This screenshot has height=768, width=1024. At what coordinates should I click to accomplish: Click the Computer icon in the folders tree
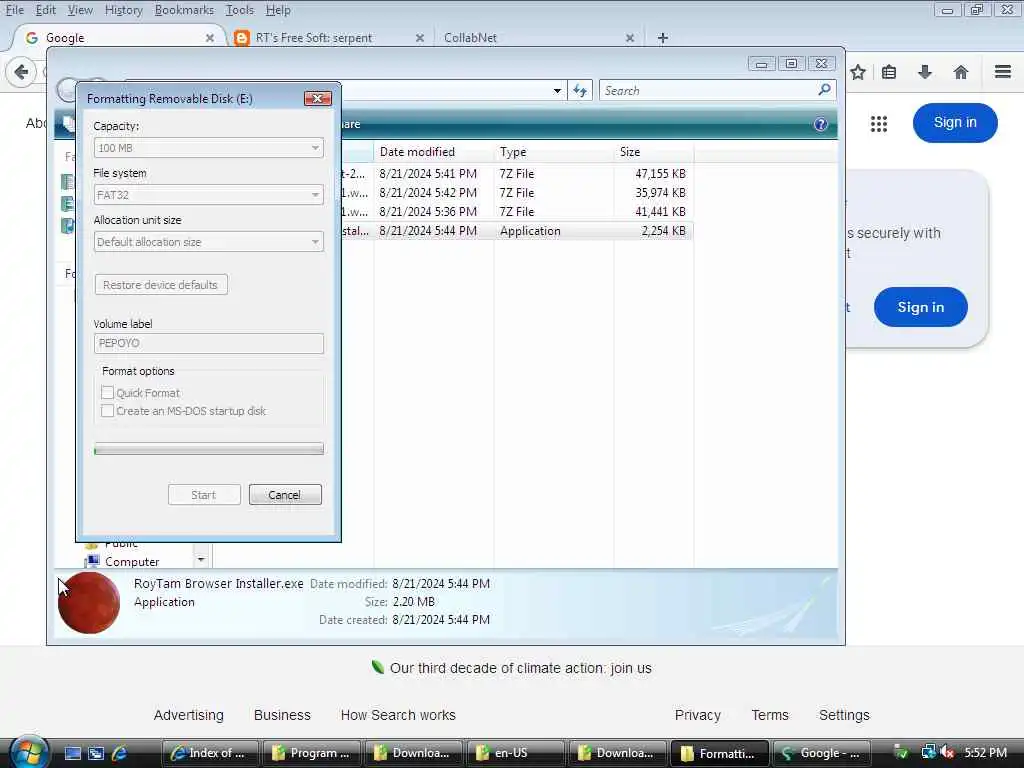pyautogui.click(x=93, y=561)
